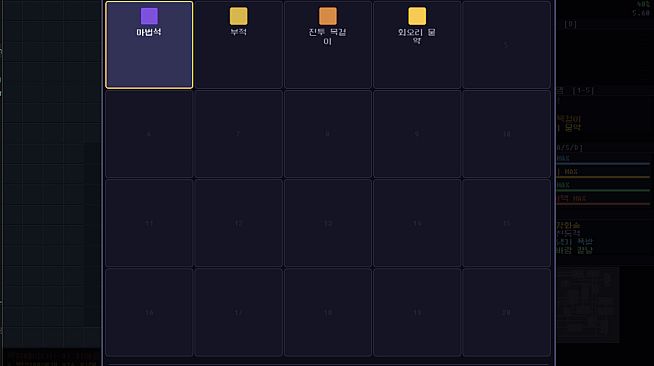This screenshot has height=366, width=654.
Task: Click the dimmed minimap thumbnail
Action: 587,305
